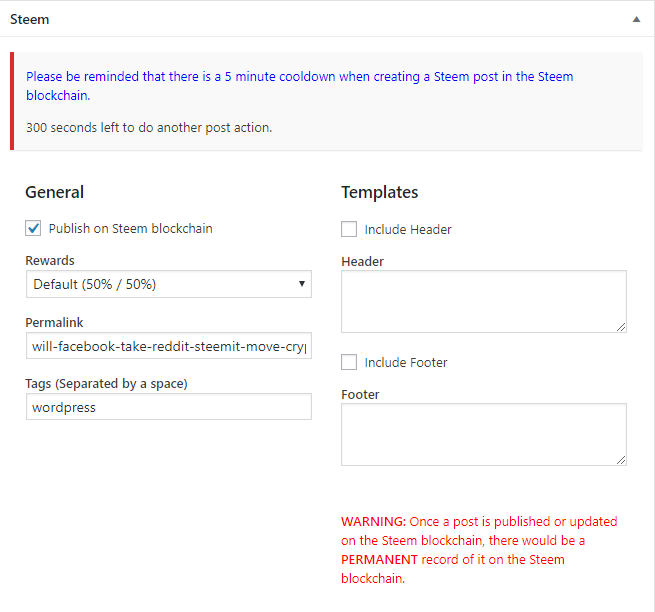
Task: Grab the Header textarea resize handle
Action: pyautogui.click(x=621, y=328)
